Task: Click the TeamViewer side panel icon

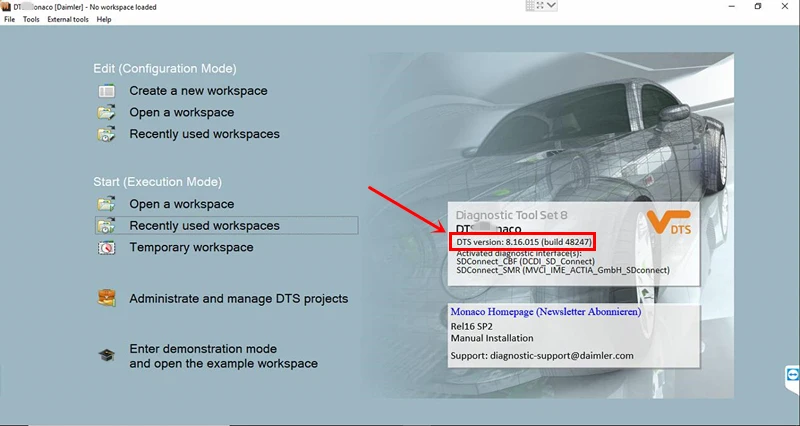Action: (x=792, y=374)
